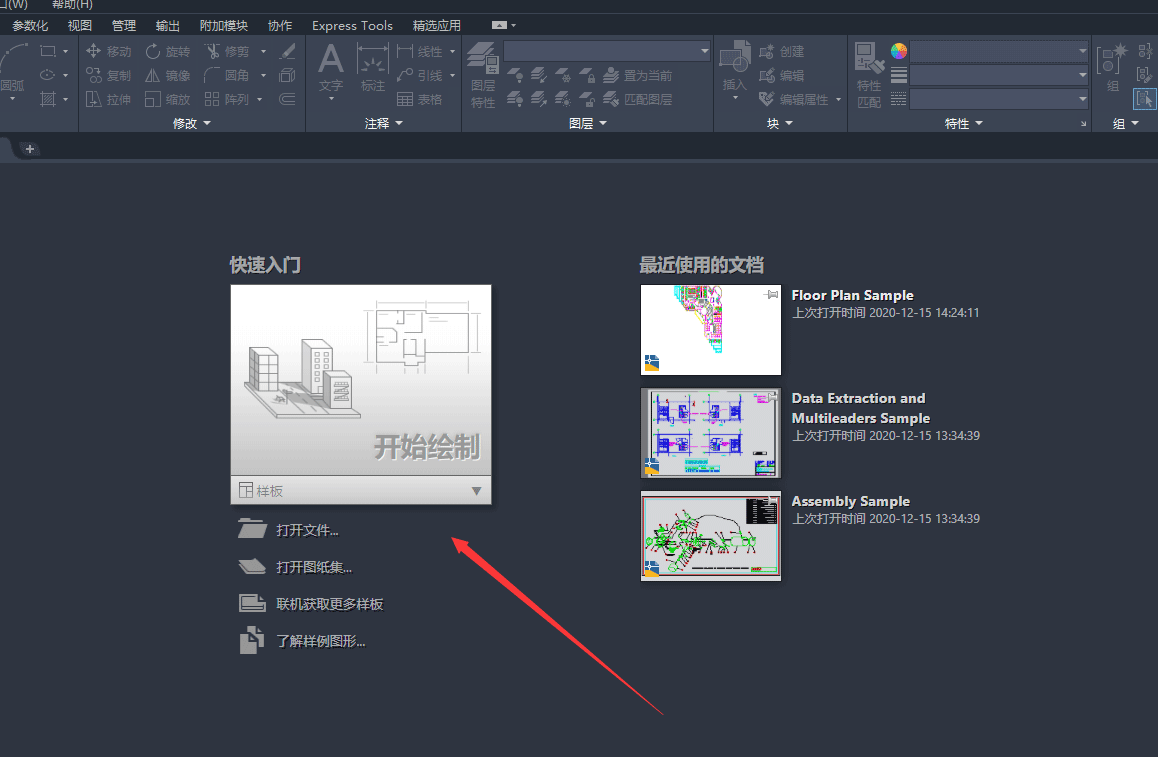Select the Linear (线性) dimension tool

(x=420, y=52)
